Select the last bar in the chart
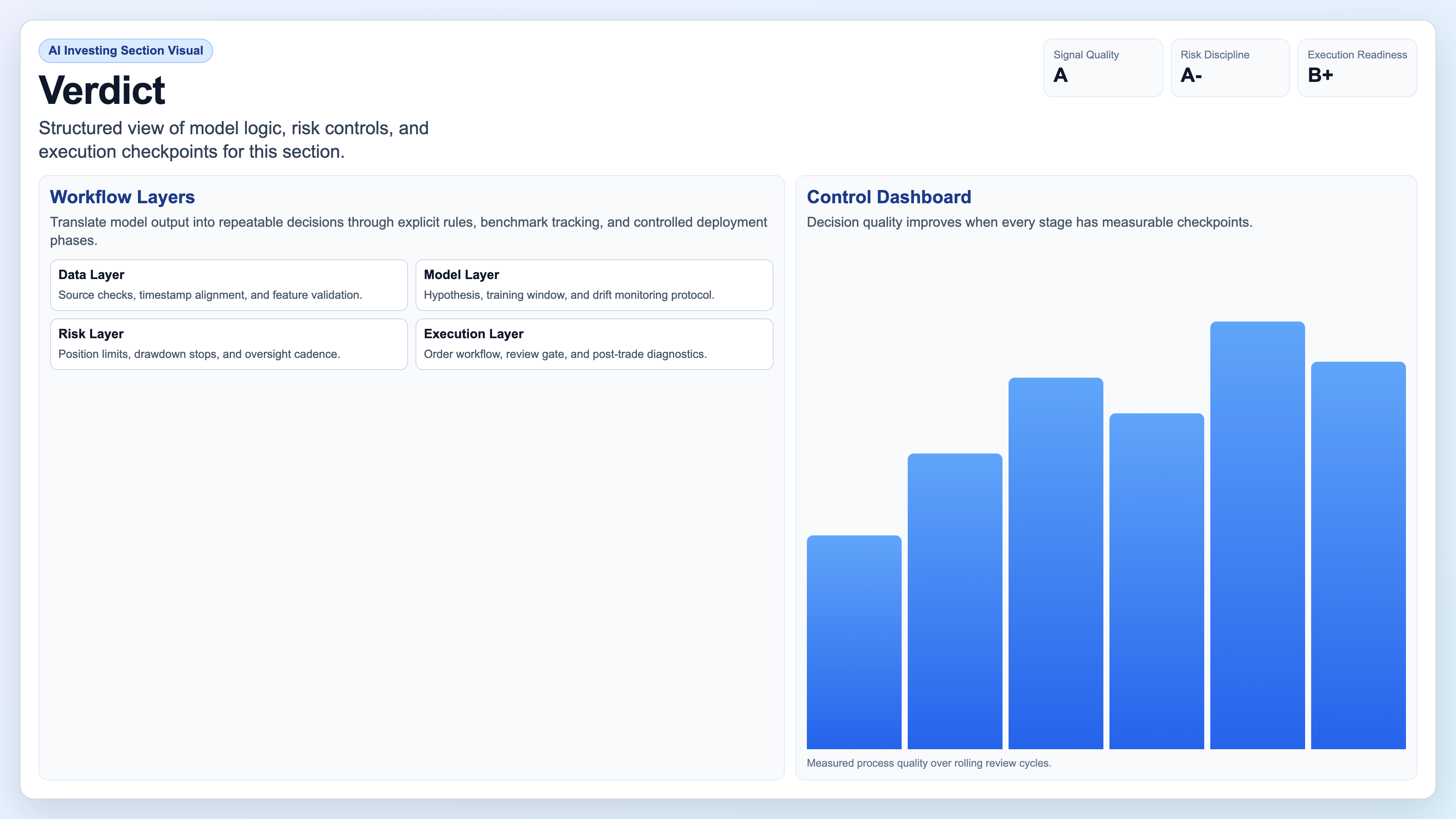This screenshot has width=1456, height=819. click(x=1358, y=560)
